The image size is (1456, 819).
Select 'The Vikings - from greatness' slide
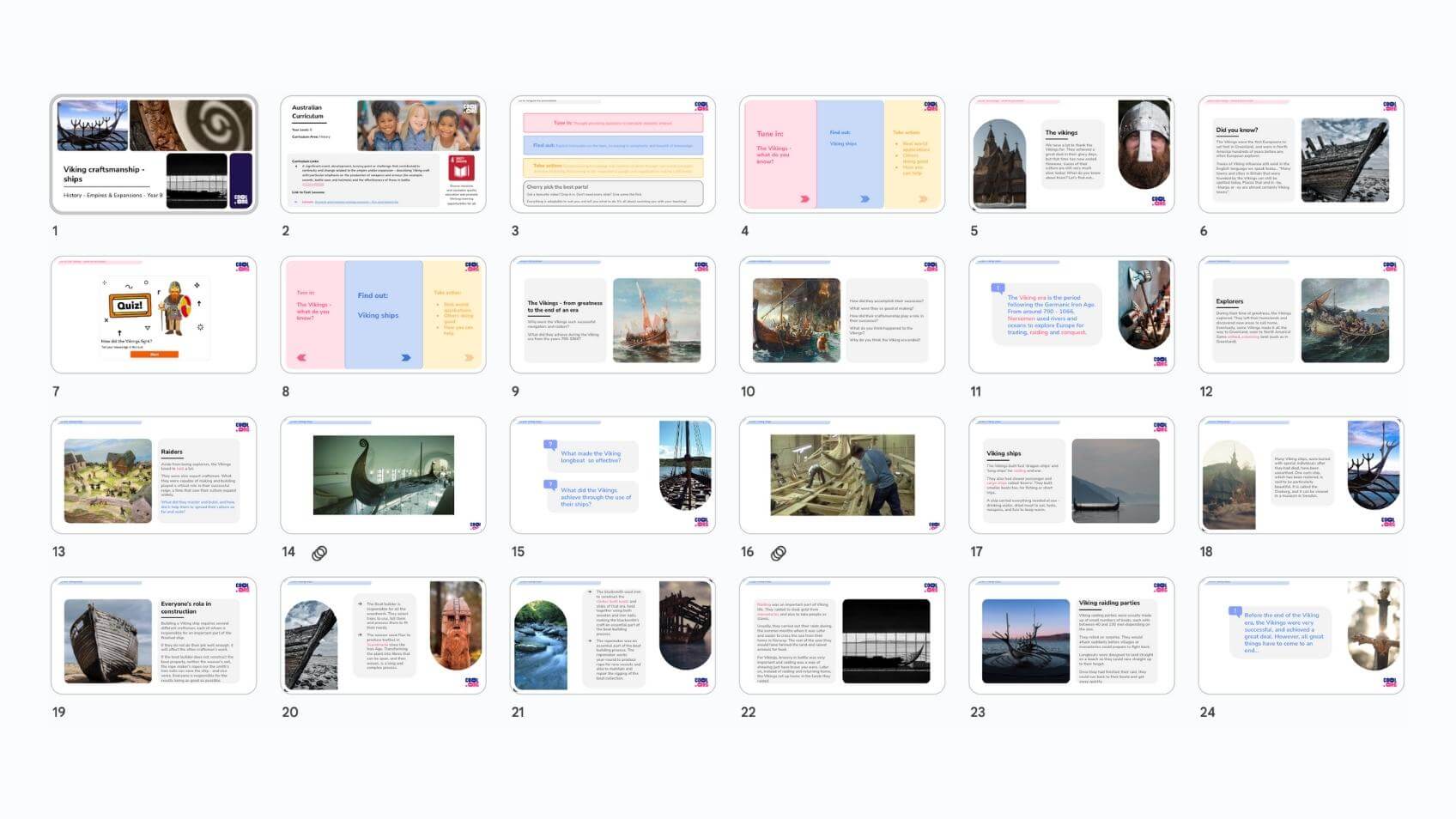pos(613,315)
